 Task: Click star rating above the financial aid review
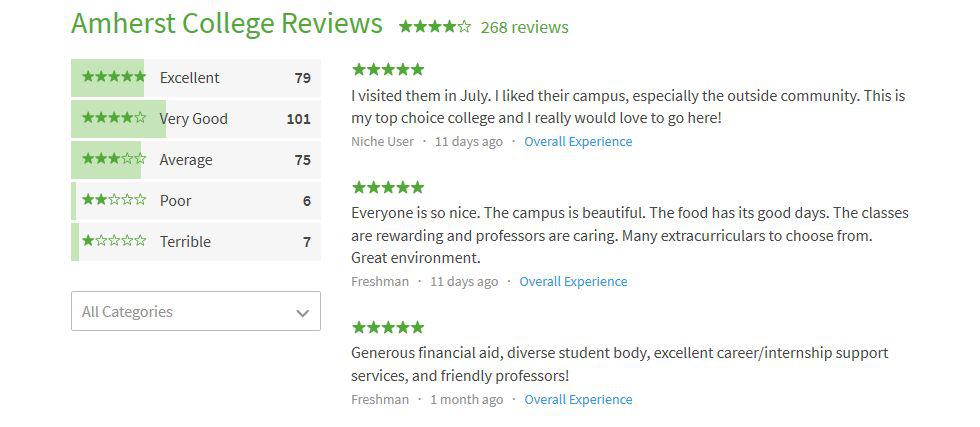pos(388,327)
